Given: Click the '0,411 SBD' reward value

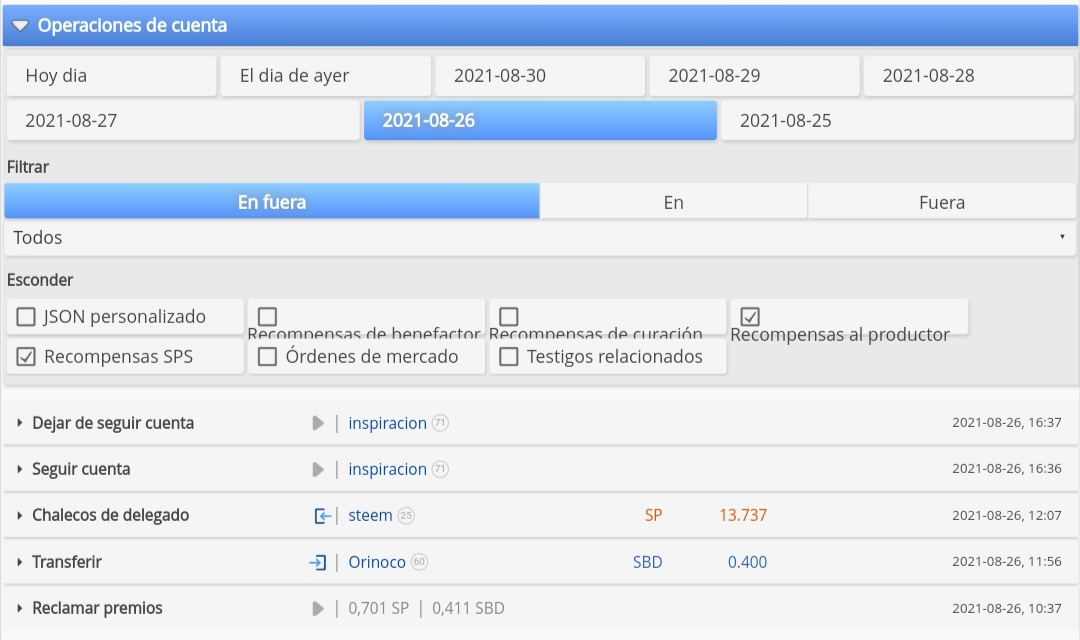Looking at the screenshot, I should tap(468, 608).
